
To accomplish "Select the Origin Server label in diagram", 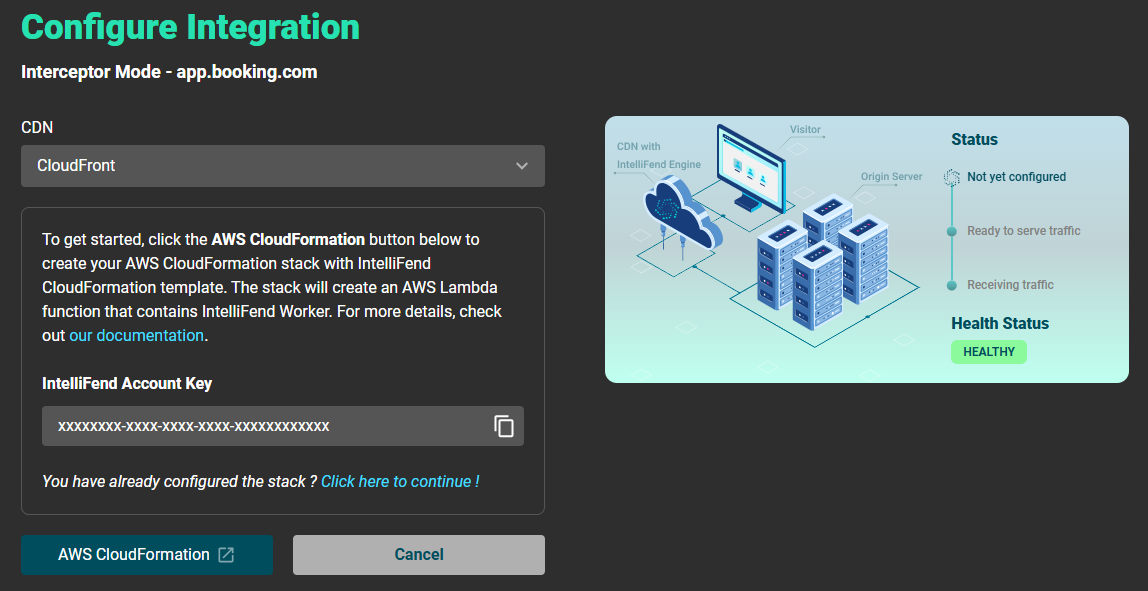I will (x=891, y=177).
